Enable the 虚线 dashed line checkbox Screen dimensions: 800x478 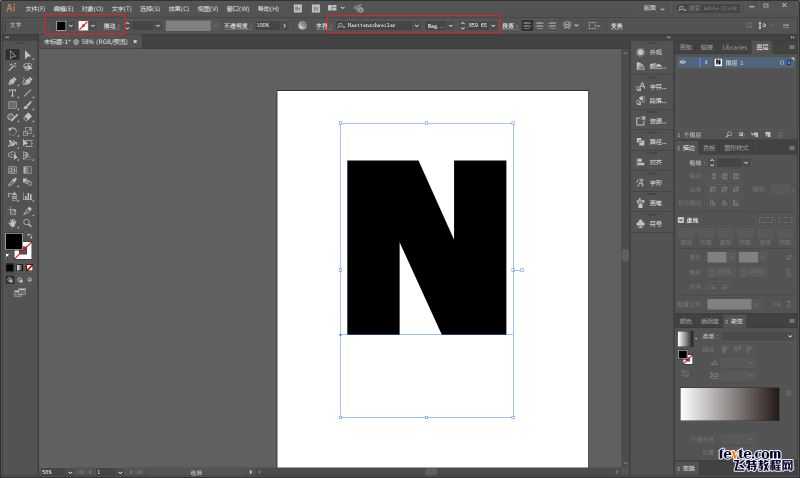click(x=682, y=220)
